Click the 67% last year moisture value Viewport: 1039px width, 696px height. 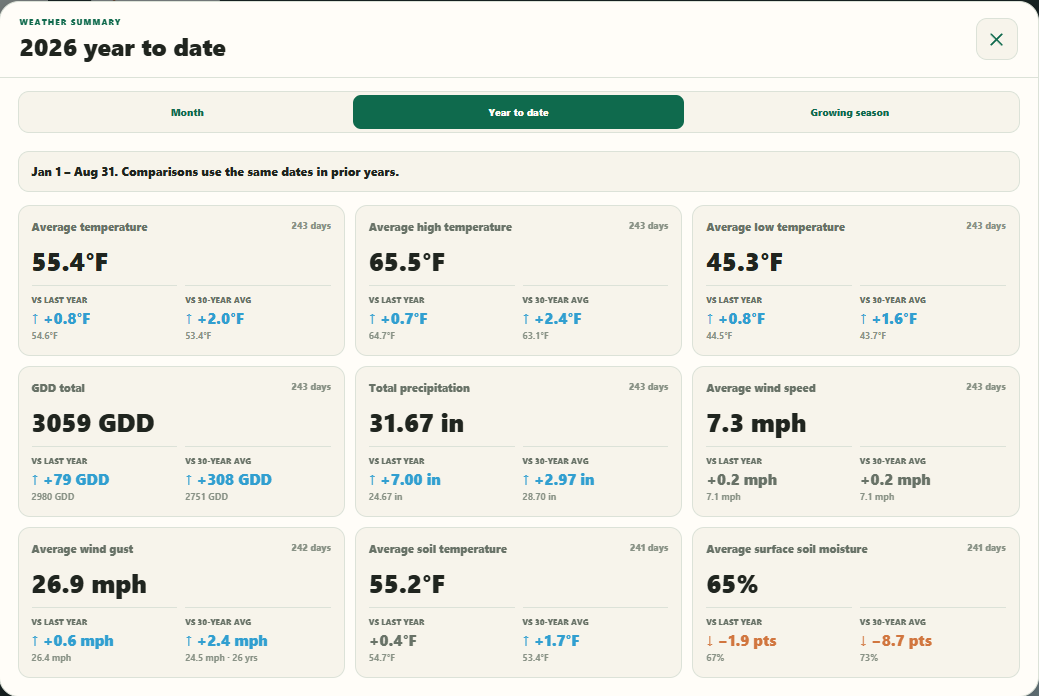click(x=715, y=658)
